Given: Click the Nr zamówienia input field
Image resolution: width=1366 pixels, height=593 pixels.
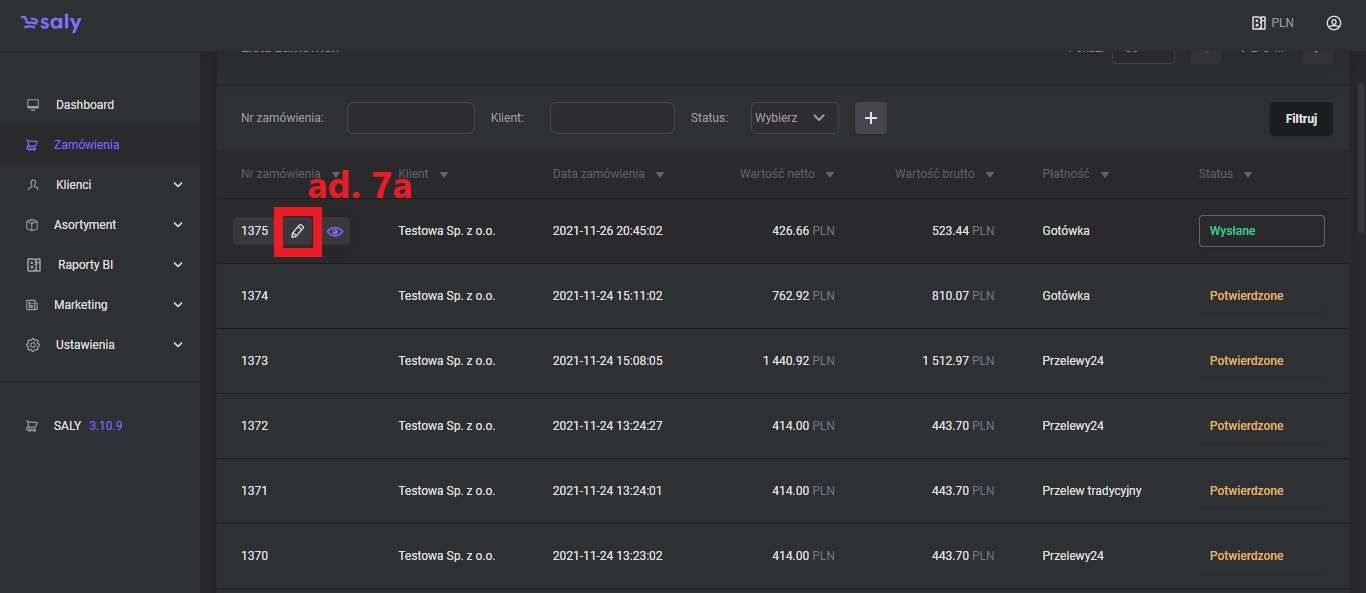Looking at the screenshot, I should click(x=410, y=118).
